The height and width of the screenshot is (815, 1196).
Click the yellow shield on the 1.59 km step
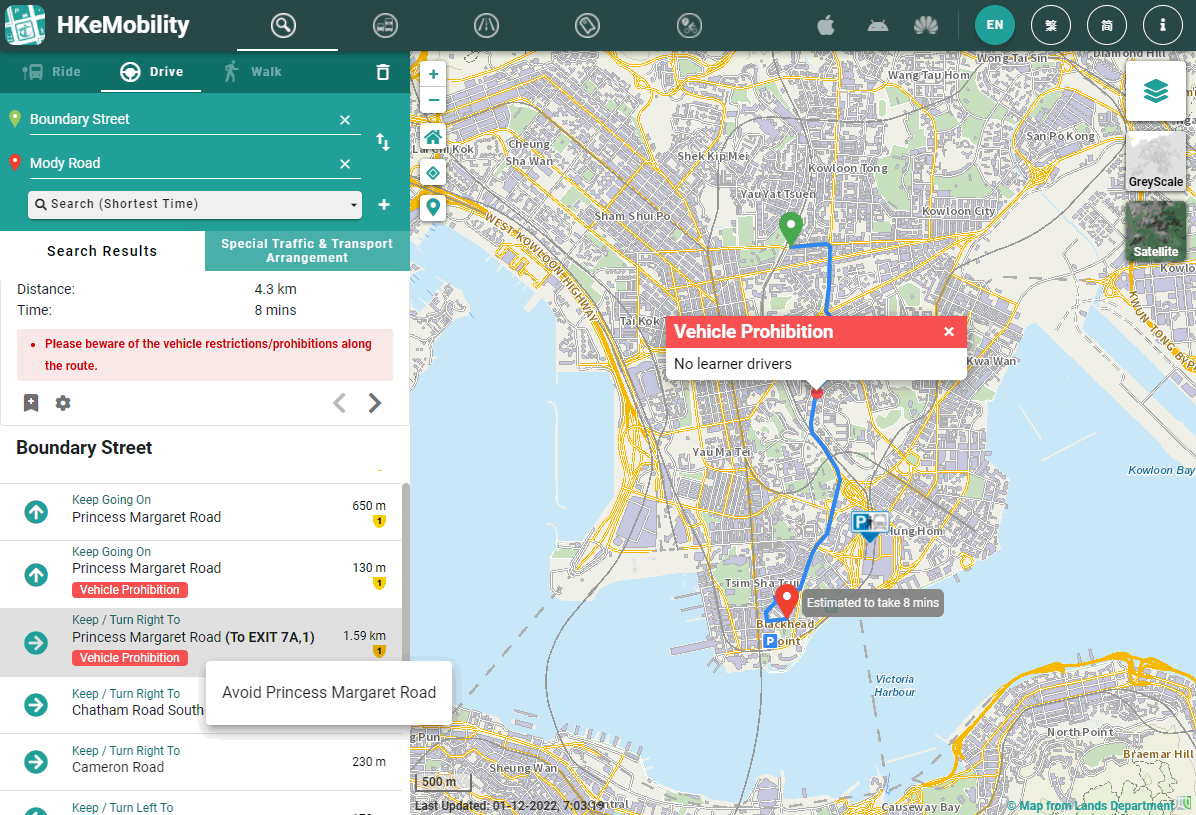pos(379,651)
